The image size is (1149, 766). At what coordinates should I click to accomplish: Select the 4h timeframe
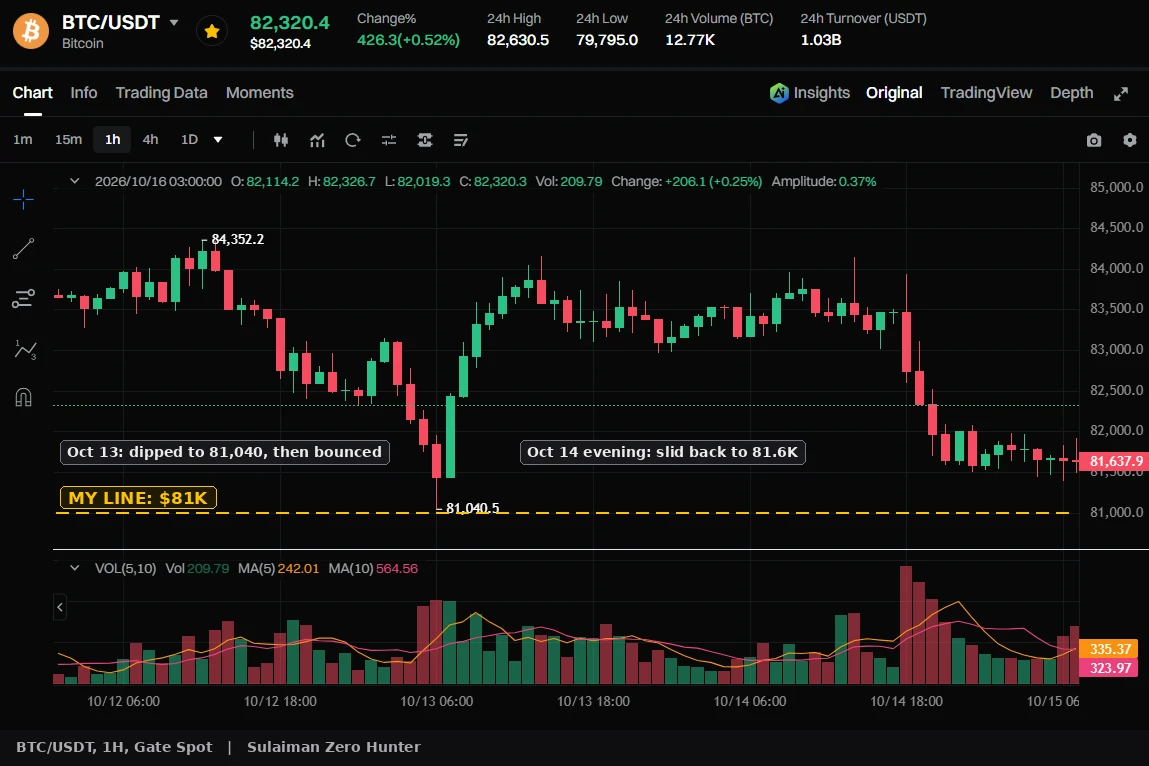click(150, 139)
